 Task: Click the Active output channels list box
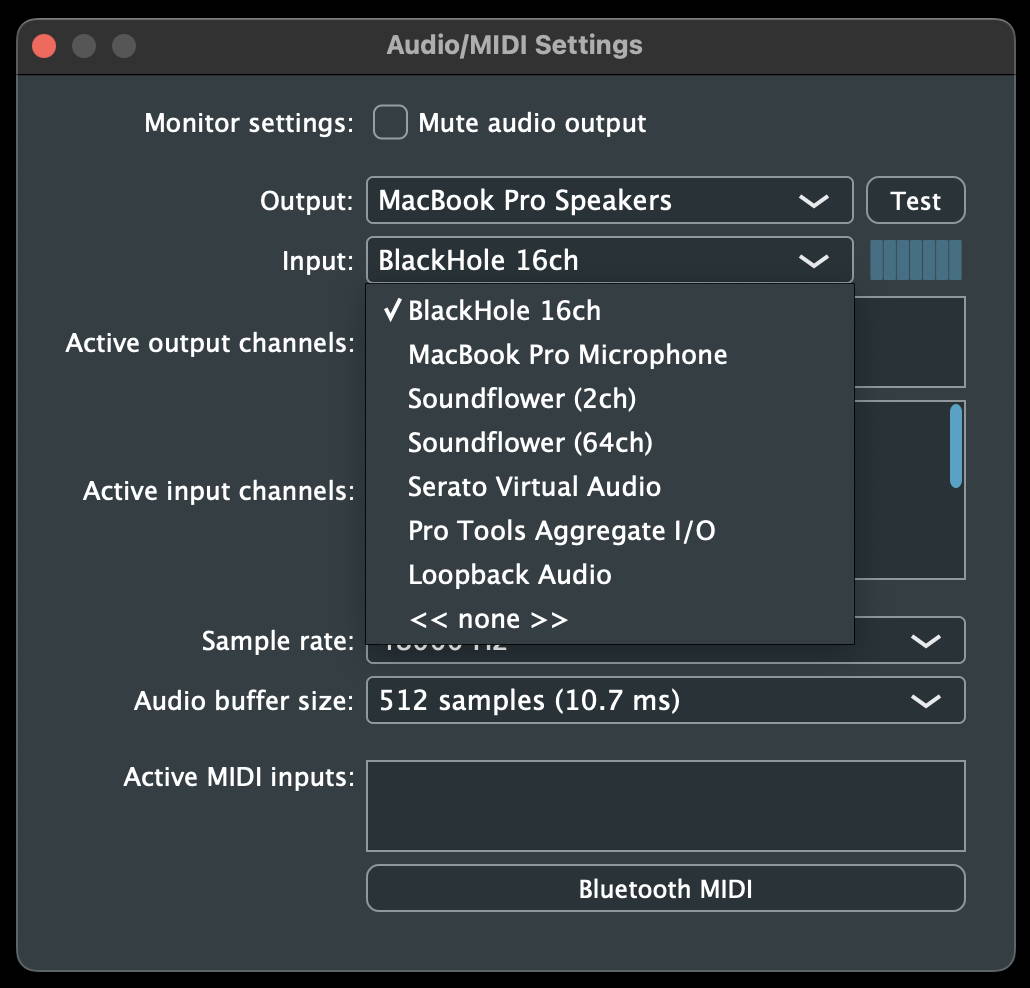[910, 342]
